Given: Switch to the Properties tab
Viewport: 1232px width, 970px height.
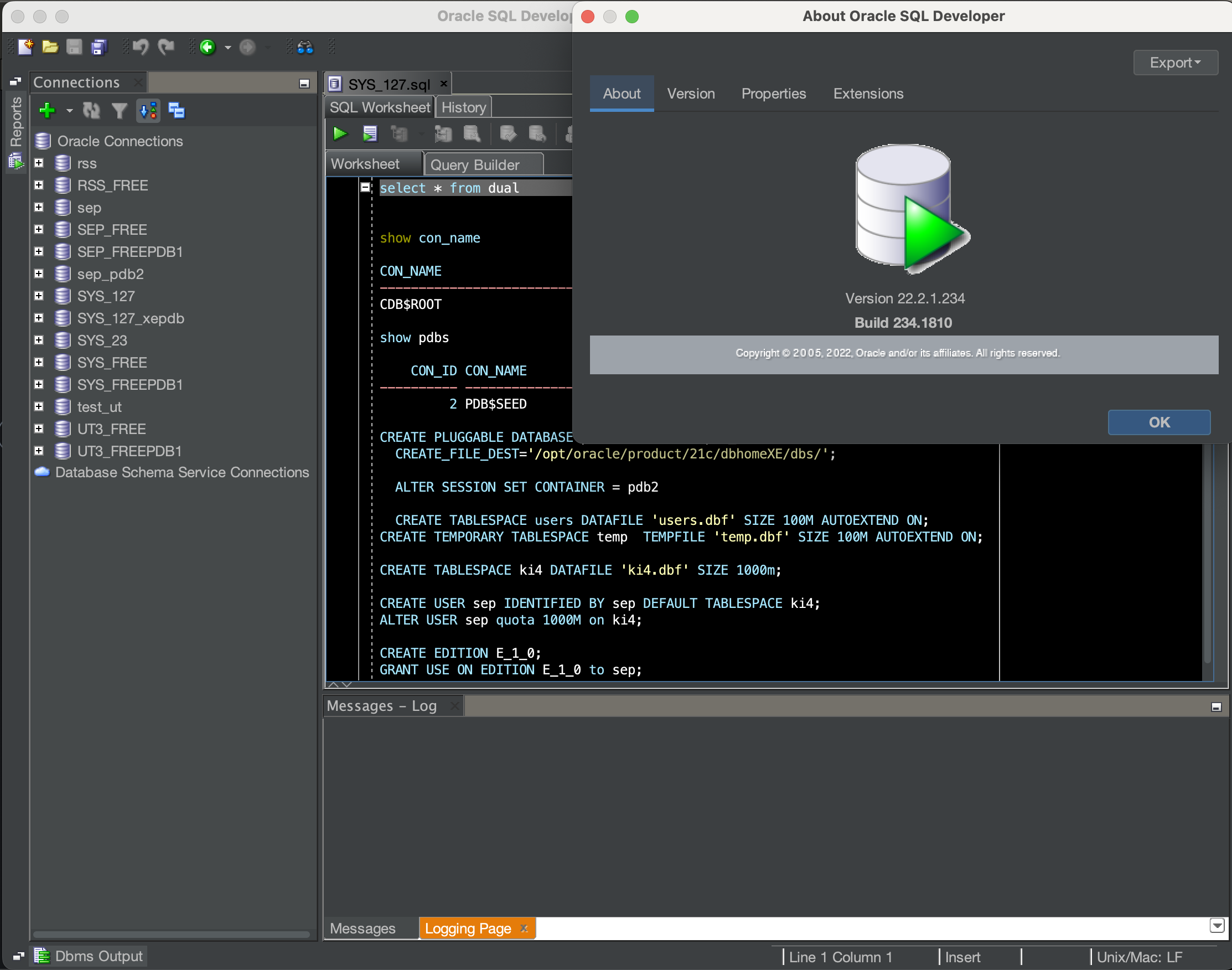Looking at the screenshot, I should (773, 94).
